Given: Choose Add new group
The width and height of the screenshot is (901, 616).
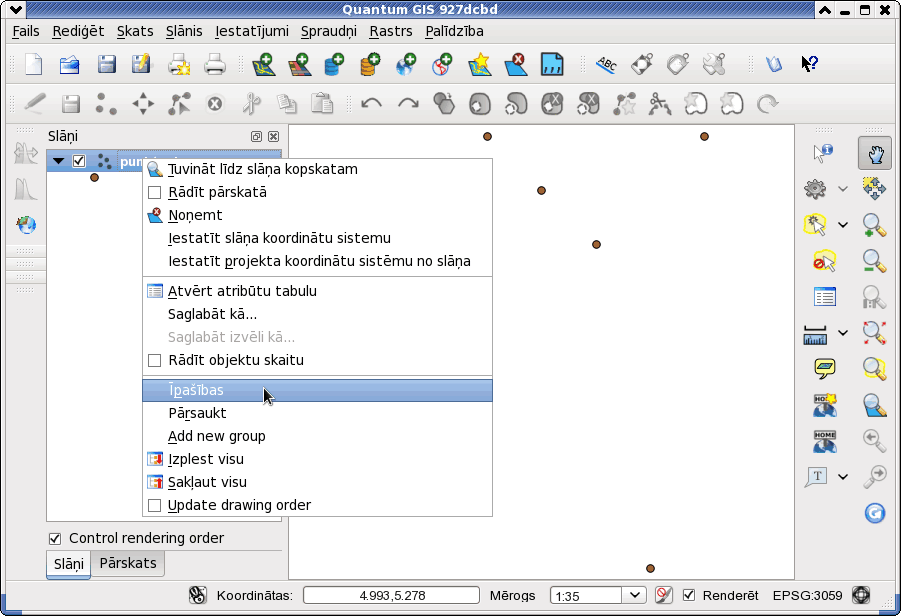Looking at the screenshot, I should [x=317, y=436].
